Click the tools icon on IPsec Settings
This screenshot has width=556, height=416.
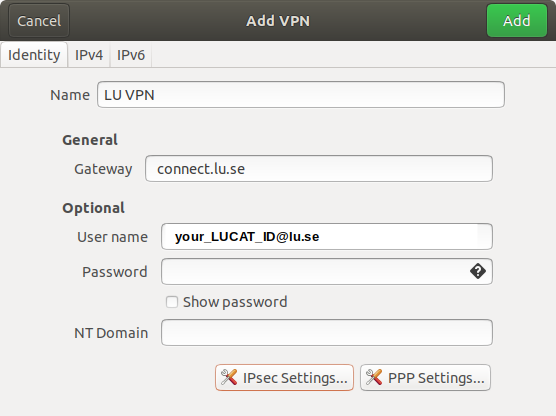click(229, 377)
